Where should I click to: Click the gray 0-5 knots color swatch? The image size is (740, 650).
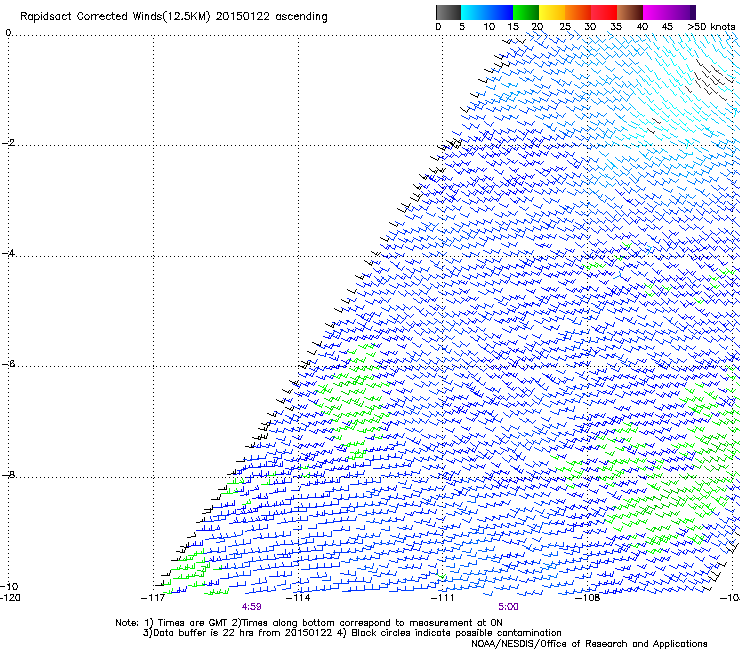pos(448,12)
